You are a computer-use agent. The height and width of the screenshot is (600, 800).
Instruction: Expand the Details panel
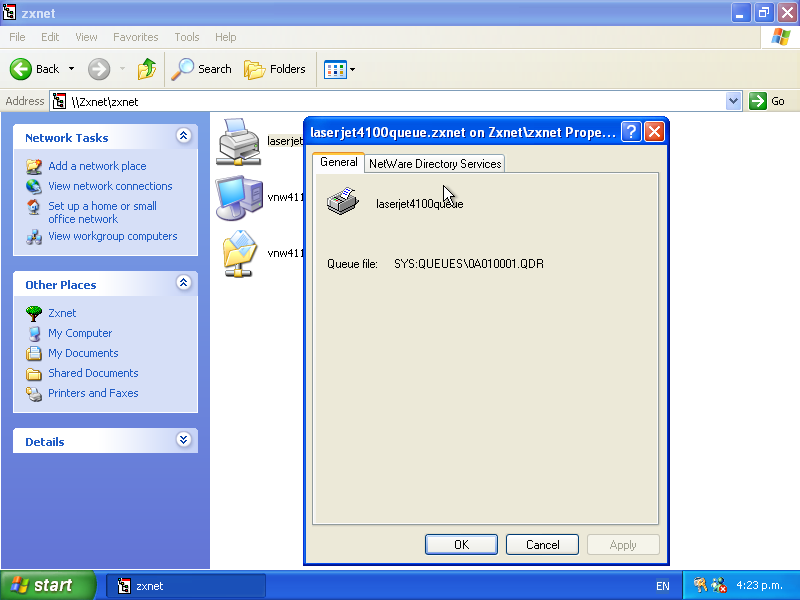tap(184, 440)
